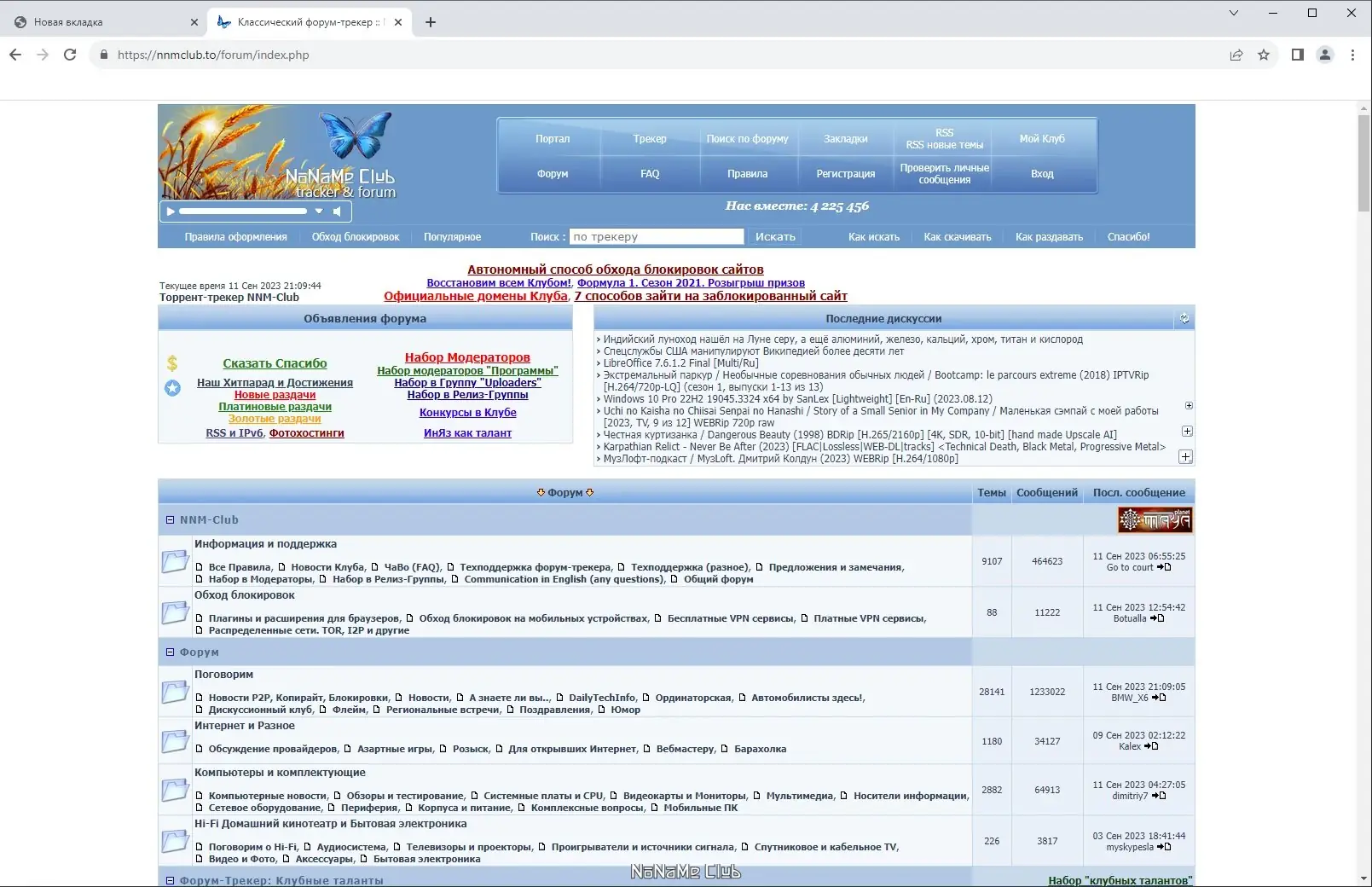Open the Поговорим folder icon
The image size is (1372, 887).
(175, 692)
